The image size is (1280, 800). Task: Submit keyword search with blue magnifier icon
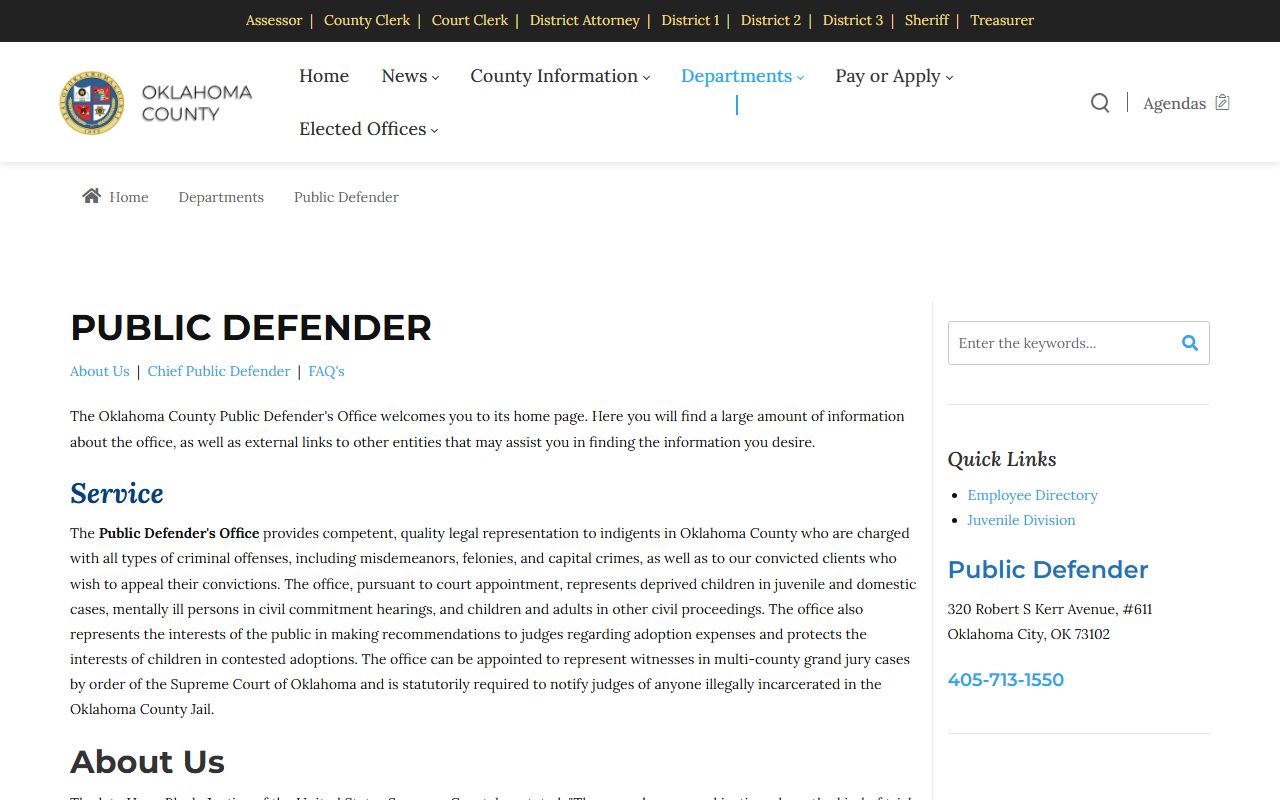1190,343
